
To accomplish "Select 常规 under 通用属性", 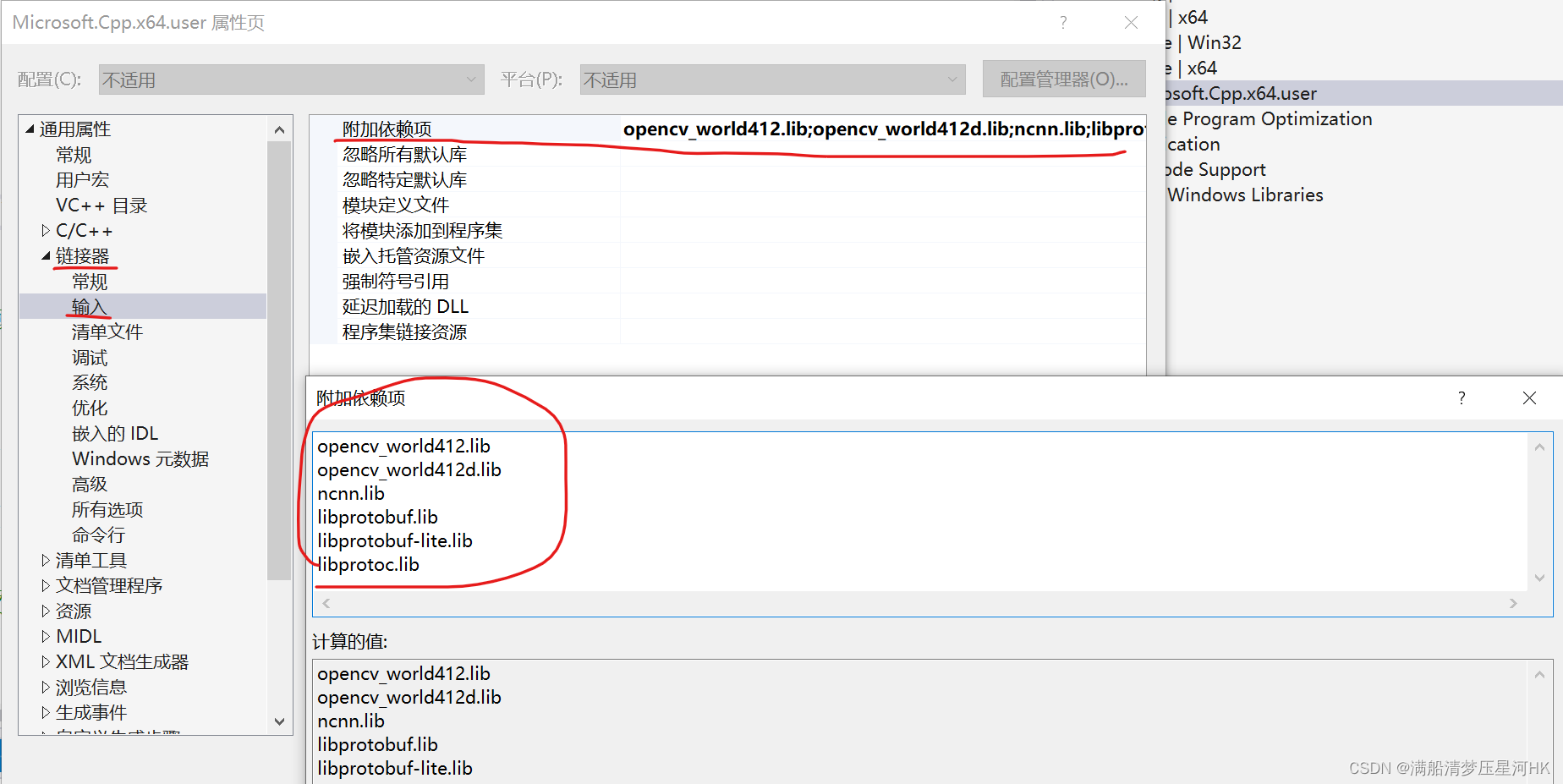I will point(74,155).
